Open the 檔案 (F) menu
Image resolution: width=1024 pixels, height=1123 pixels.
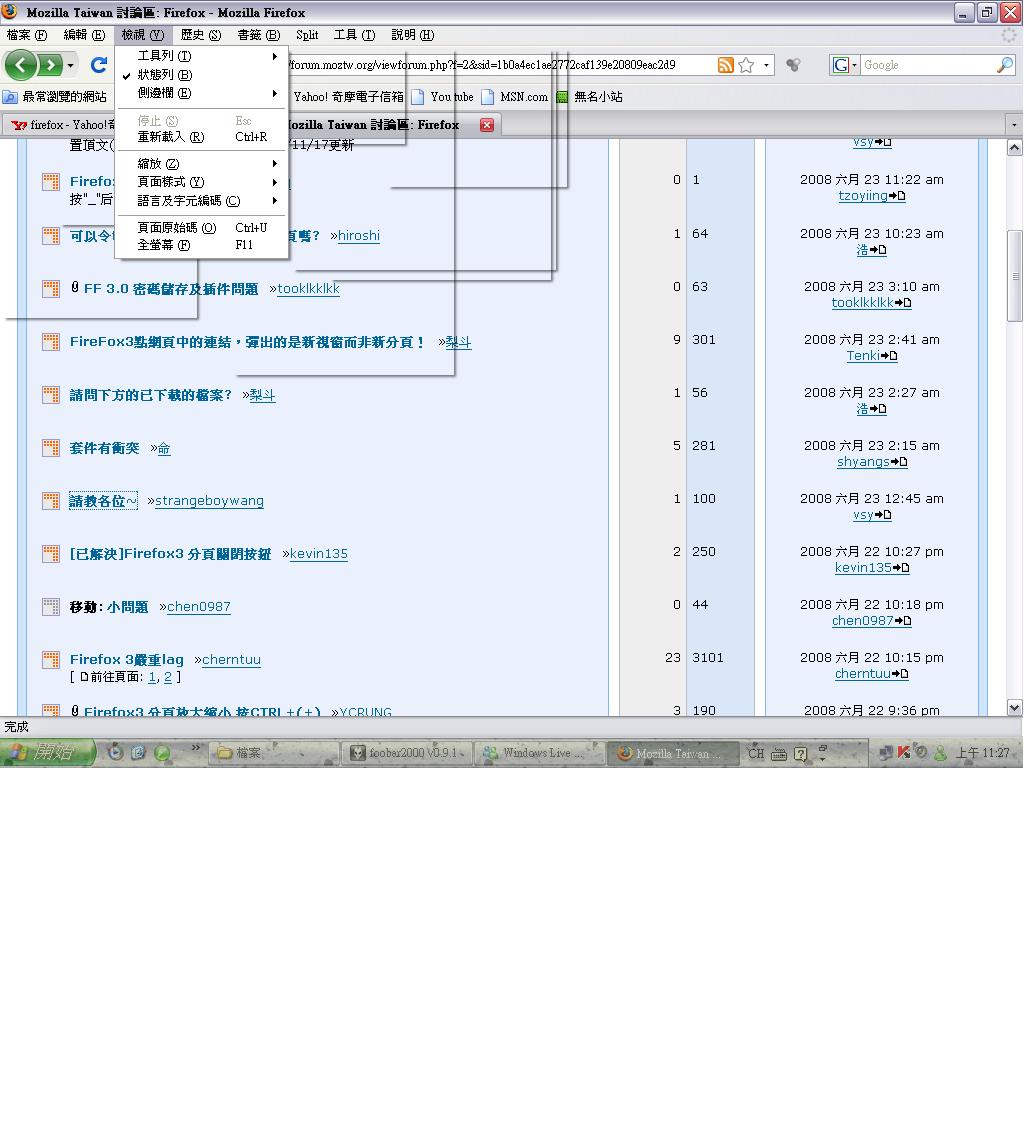click(26, 35)
